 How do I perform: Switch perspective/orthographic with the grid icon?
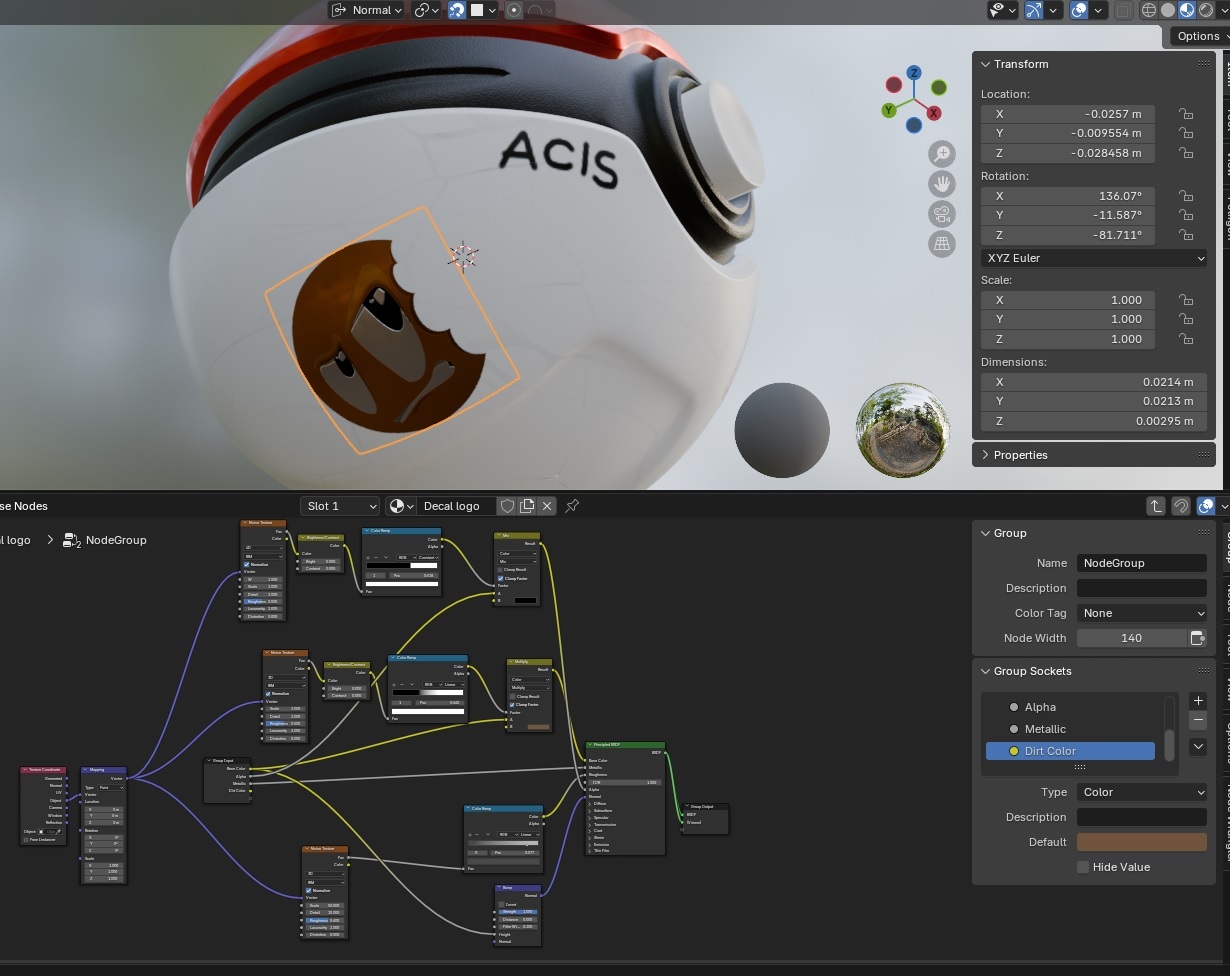tap(941, 243)
